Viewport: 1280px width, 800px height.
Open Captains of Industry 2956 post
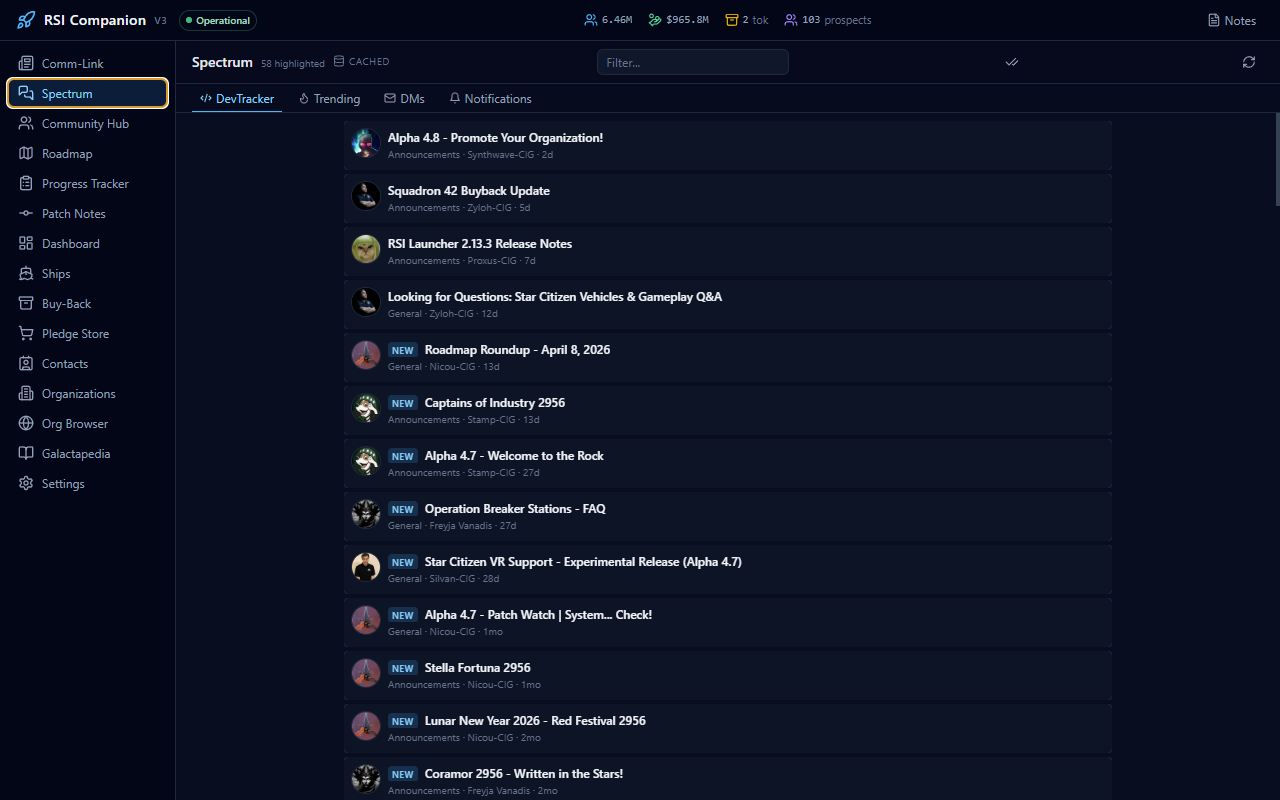tap(728, 411)
